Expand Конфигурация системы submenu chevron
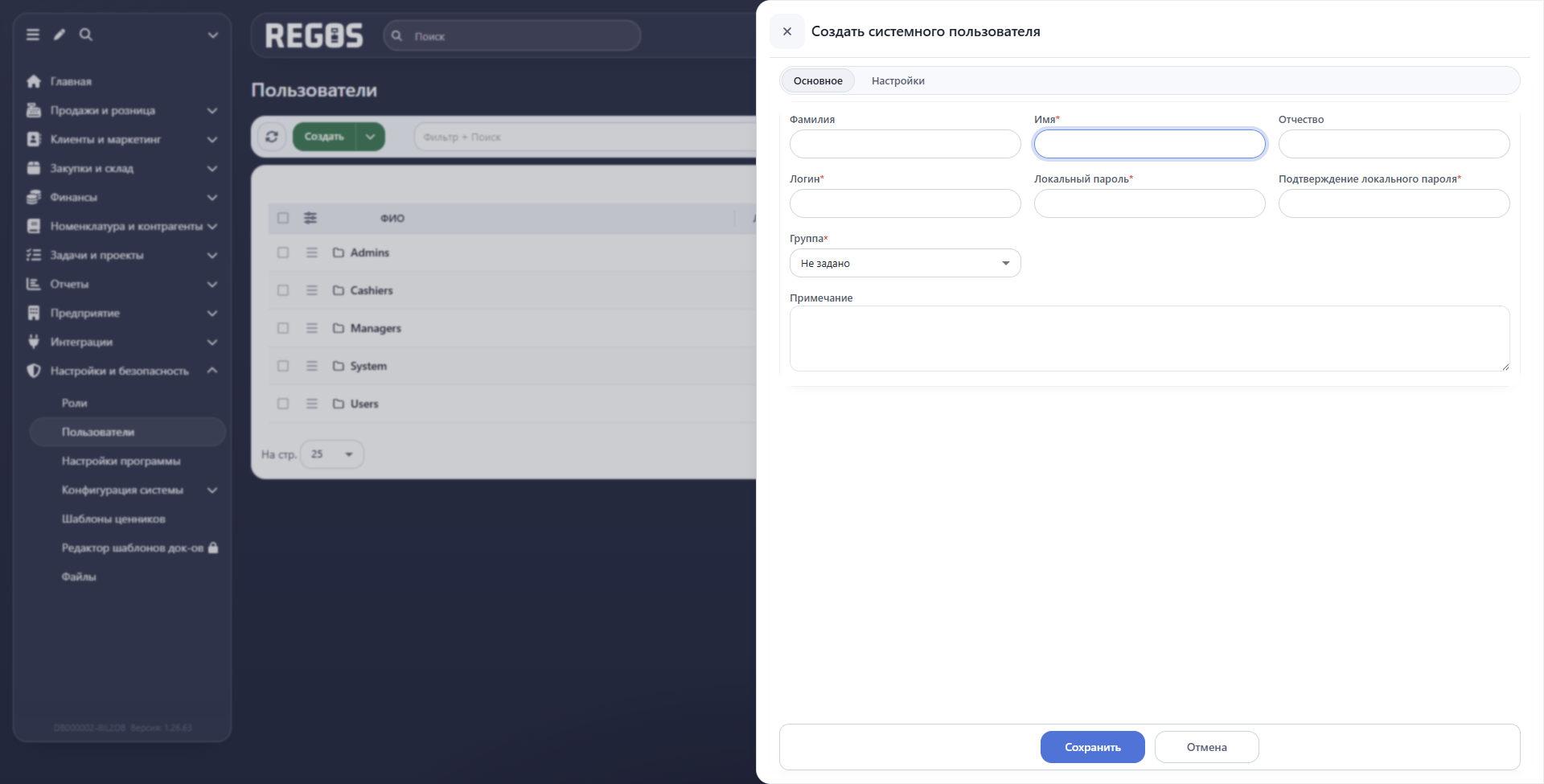This screenshot has height=784, width=1544. [212, 490]
